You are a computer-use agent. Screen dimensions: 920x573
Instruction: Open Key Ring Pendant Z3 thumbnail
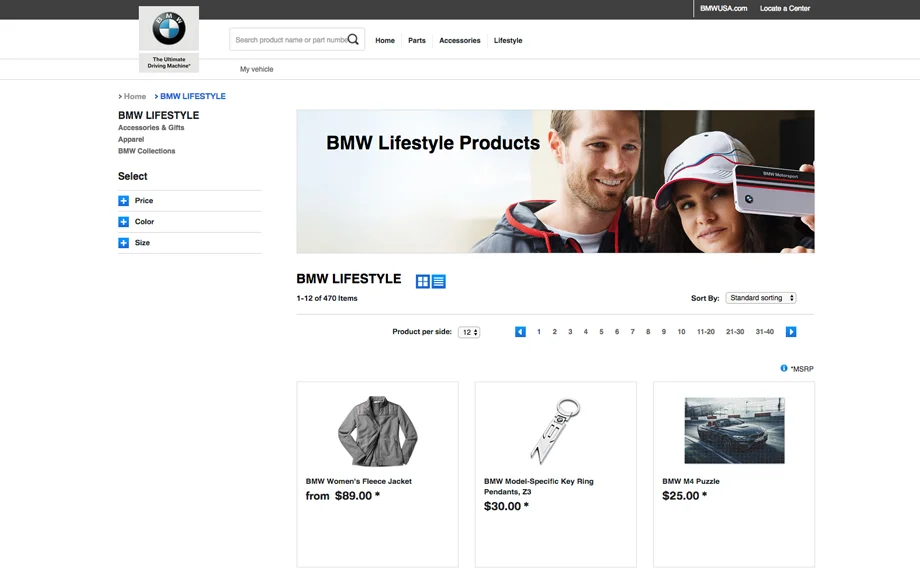[556, 431]
